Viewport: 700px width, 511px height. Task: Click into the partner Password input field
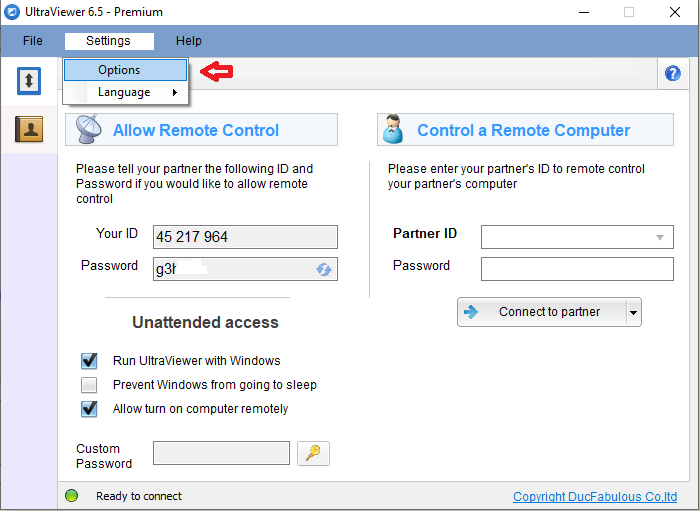[x=577, y=269]
